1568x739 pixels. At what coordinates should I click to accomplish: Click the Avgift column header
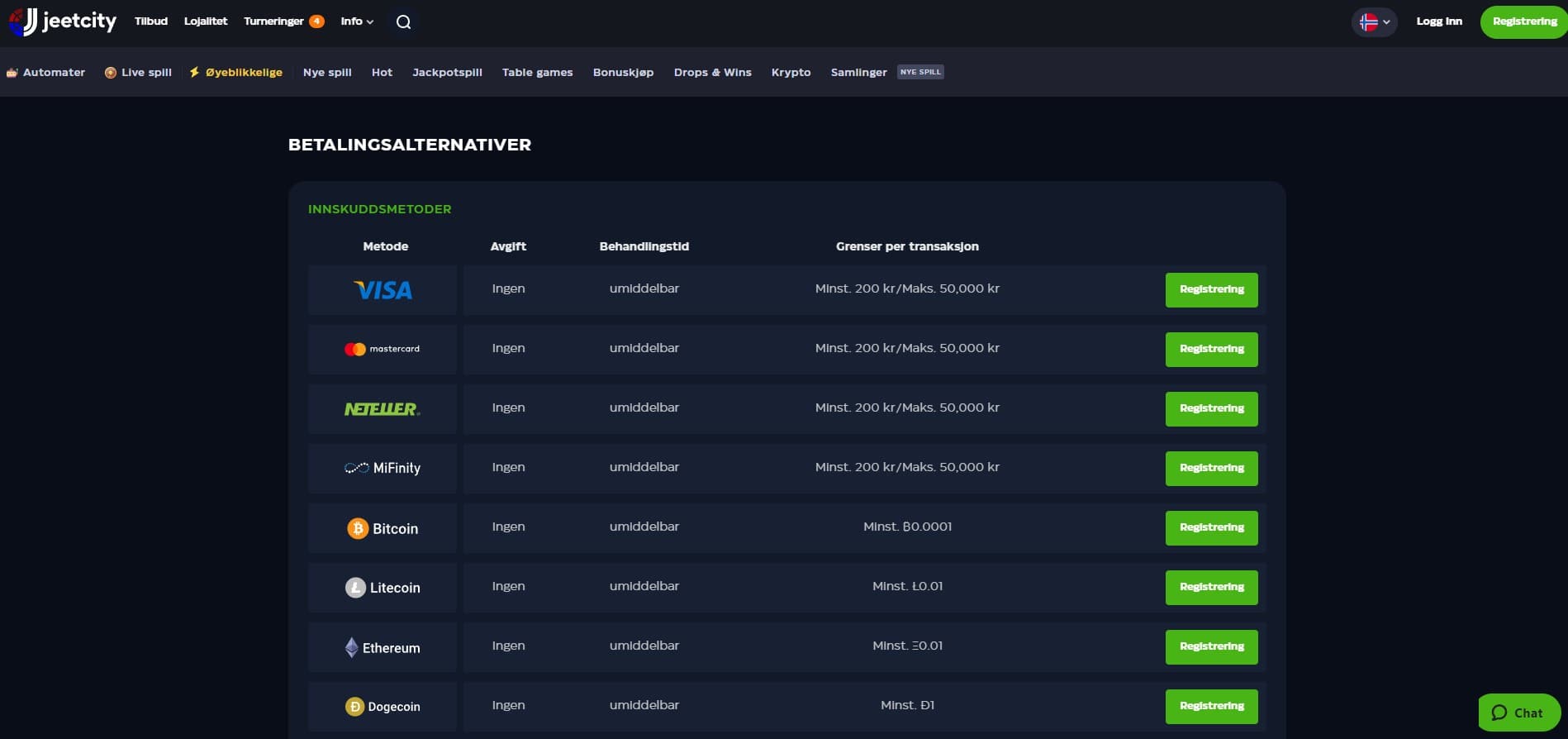tap(508, 246)
